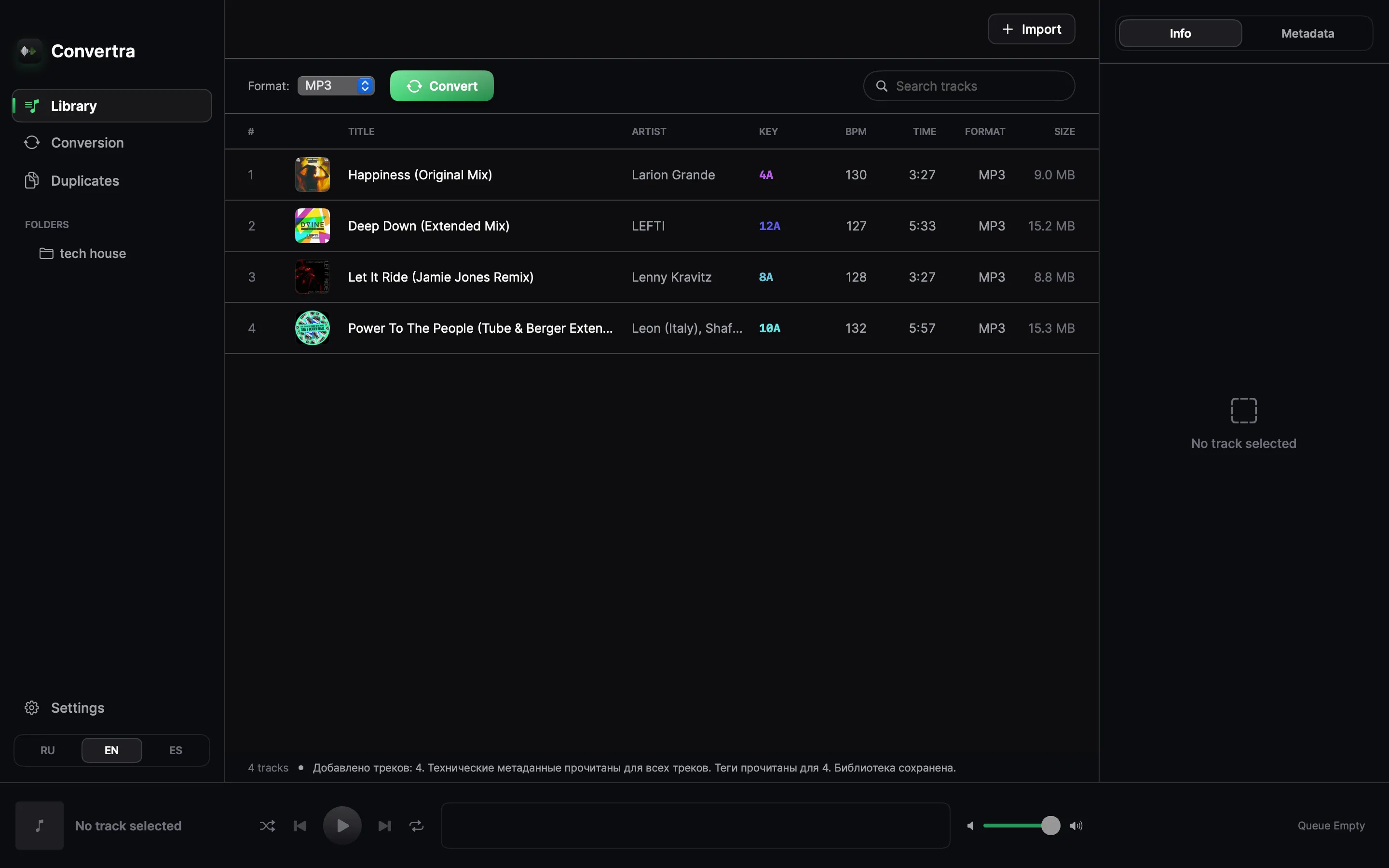Switch to the Metadata tab
The width and height of the screenshot is (1389, 868).
[x=1307, y=33]
